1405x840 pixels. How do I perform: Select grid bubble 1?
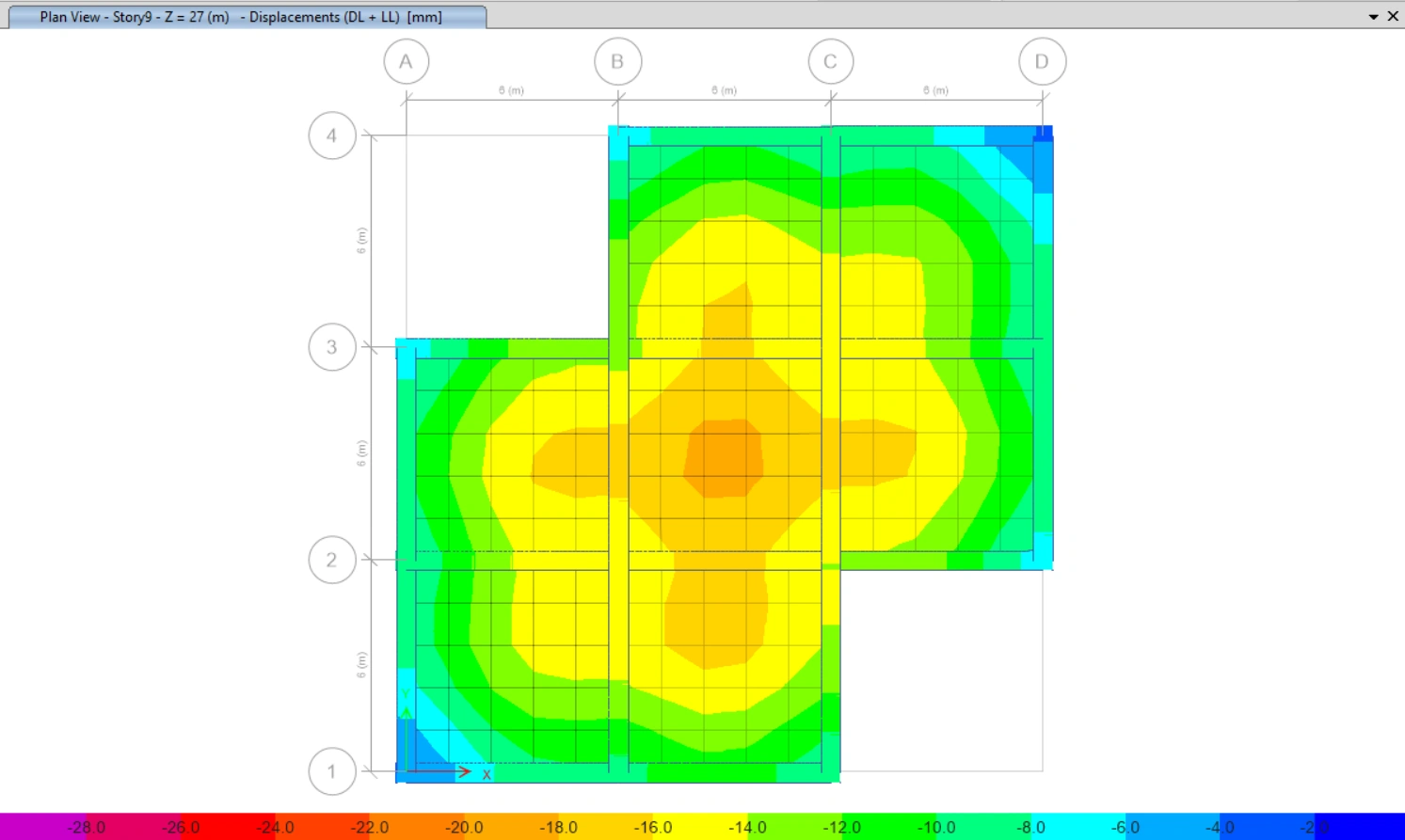click(331, 772)
